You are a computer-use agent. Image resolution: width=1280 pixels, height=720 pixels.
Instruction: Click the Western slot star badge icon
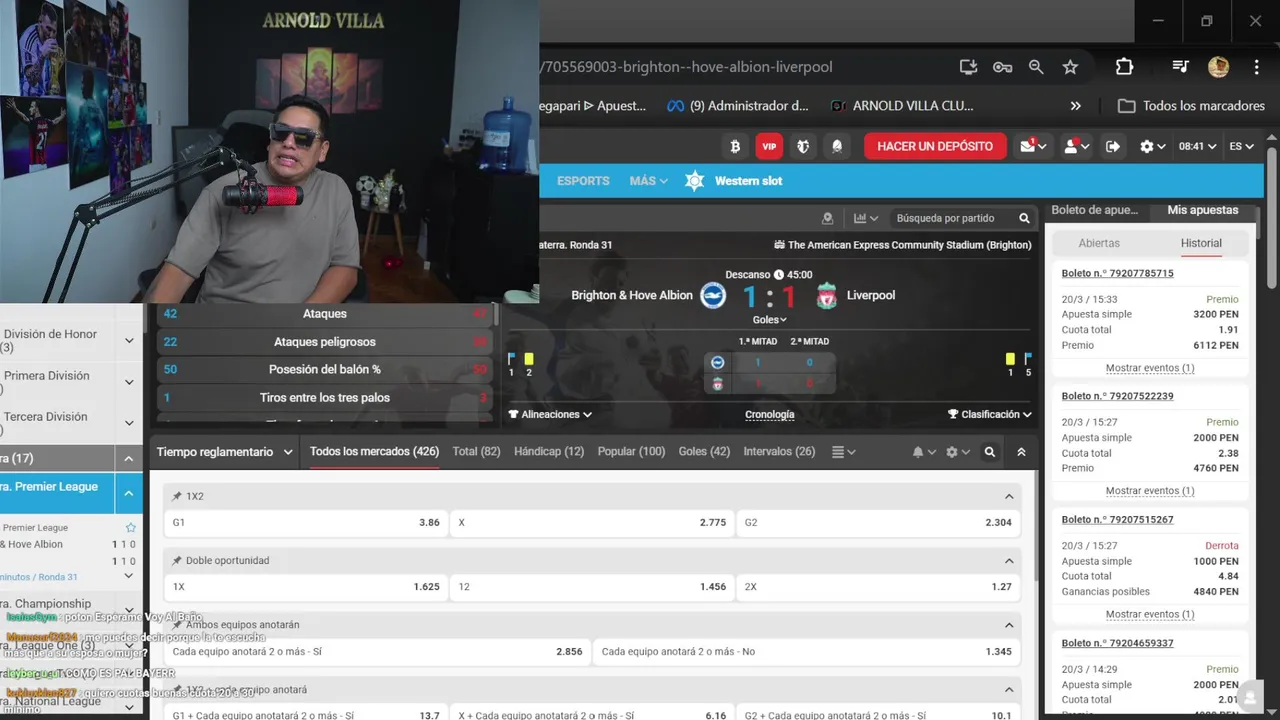click(694, 181)
